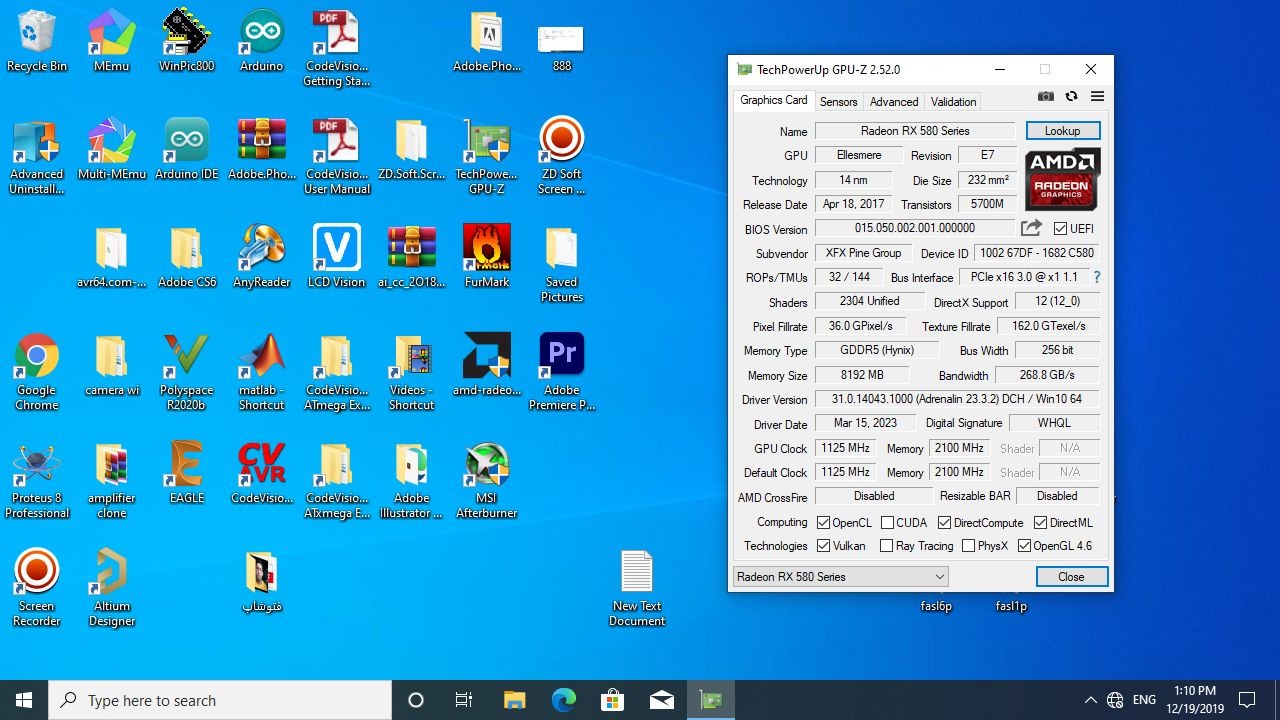1280x720 pixels.
Task: Click the Close button in GPU-Z
Action: [1071, 577]
